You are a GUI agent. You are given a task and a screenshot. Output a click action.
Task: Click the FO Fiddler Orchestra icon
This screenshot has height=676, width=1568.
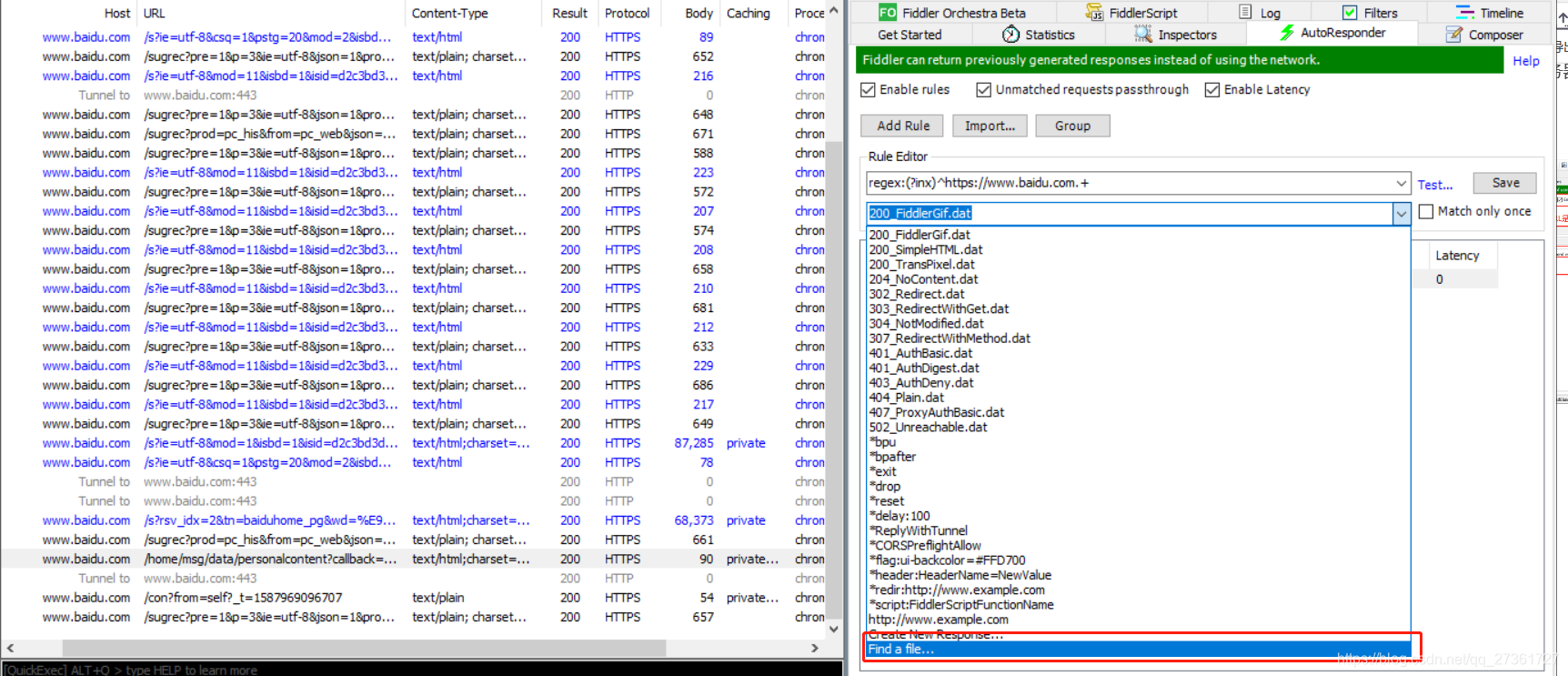click(887, 13)
